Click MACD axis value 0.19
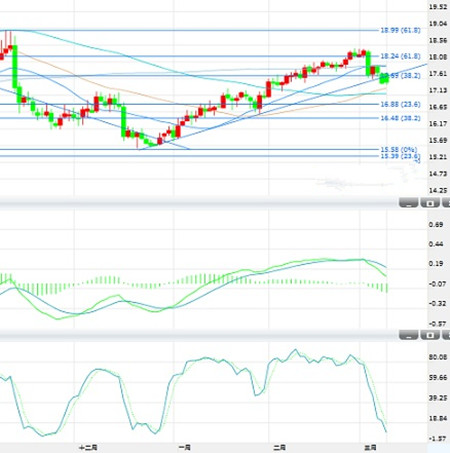450x453 pixels. tap(436, 264)
